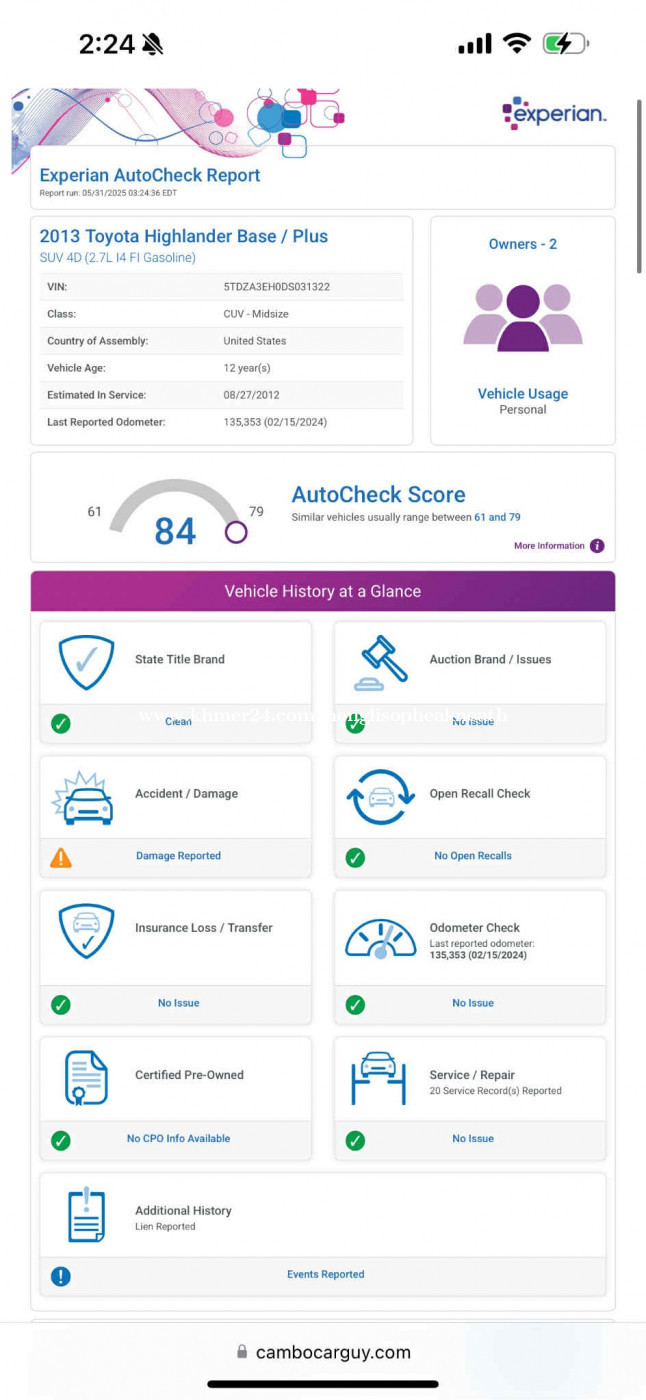Screen dimensions: 646x1400
Task: Click the Service / Repair car lift icon
Action: click(378, 1077)
